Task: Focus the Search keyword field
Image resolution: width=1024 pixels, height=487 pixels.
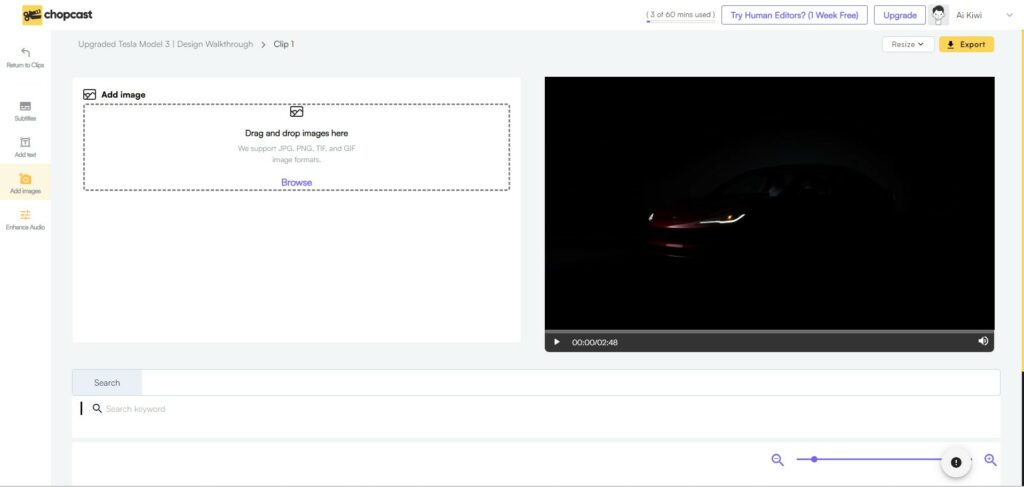Action: tap(135, 409)
